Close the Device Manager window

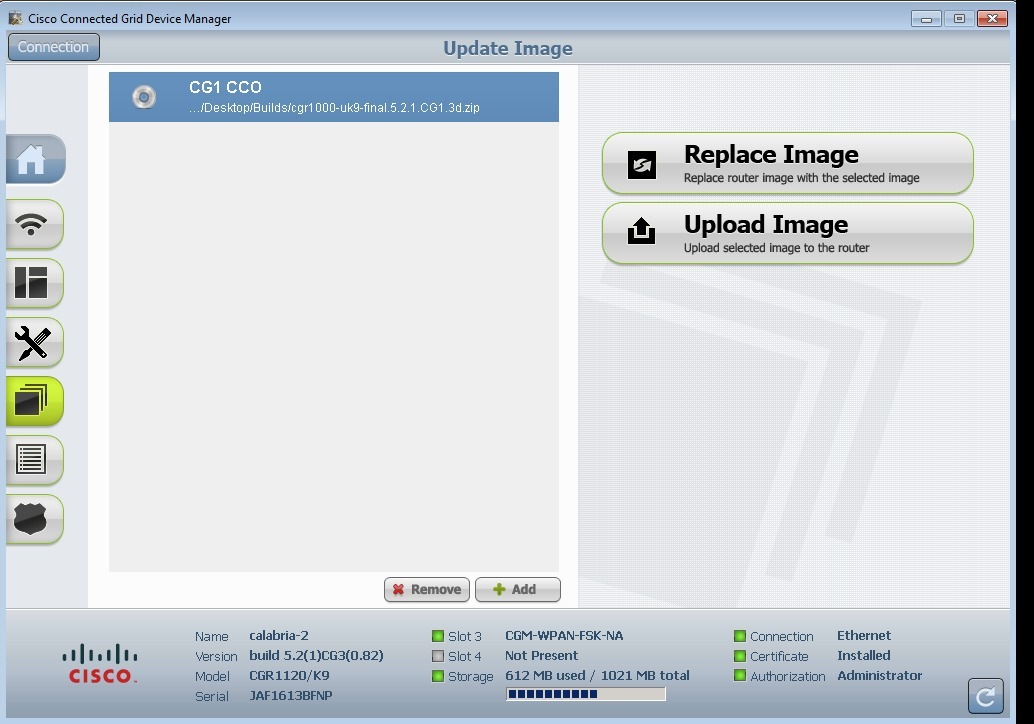click(992, 19)
